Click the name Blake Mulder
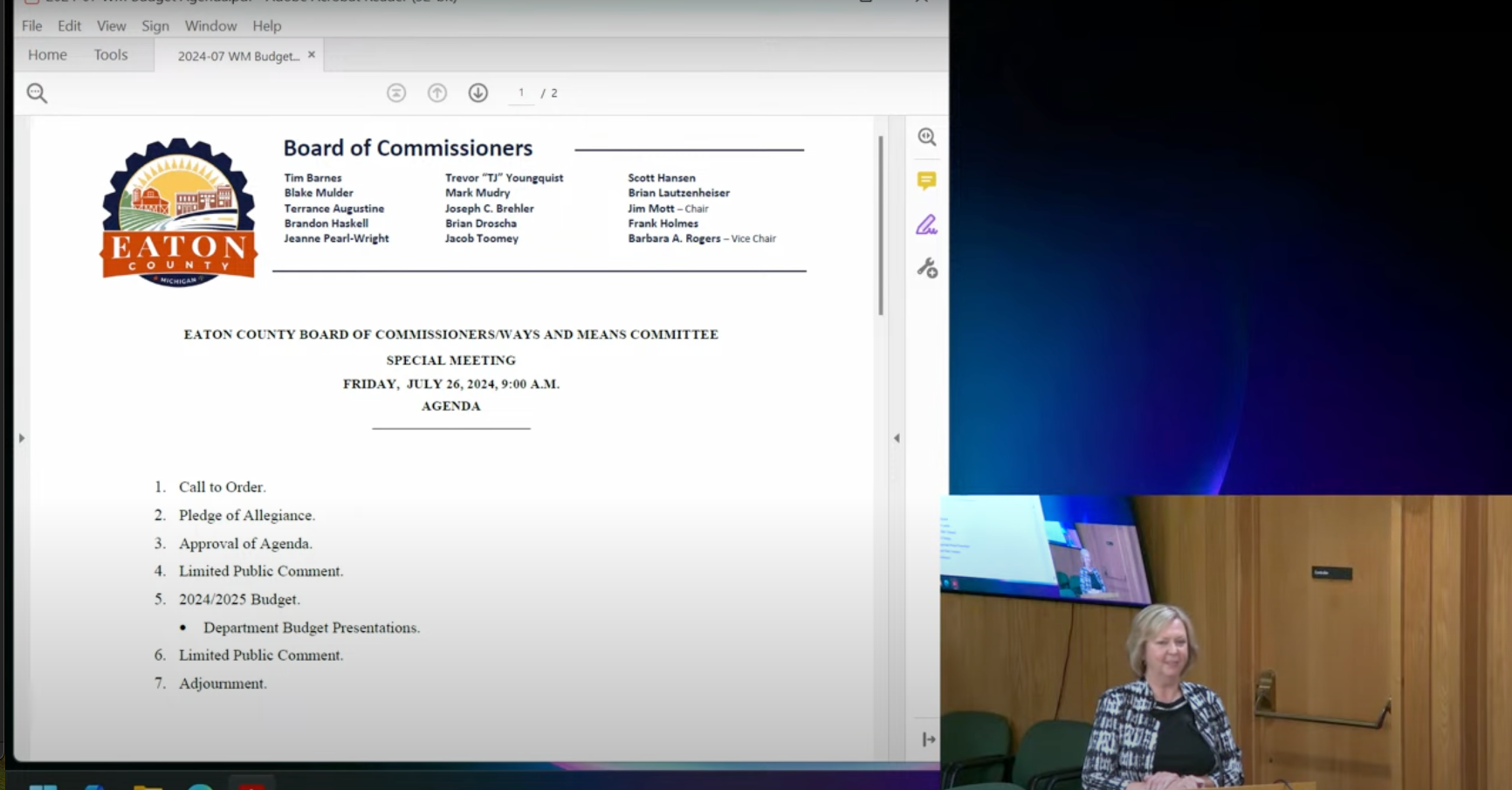Screen dimensions: 1512x790 coord(319,193)
